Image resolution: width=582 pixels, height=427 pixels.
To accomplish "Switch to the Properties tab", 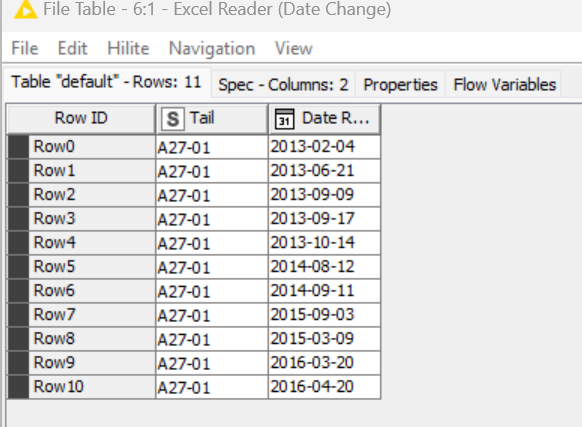I will click(x=400, y=85).
